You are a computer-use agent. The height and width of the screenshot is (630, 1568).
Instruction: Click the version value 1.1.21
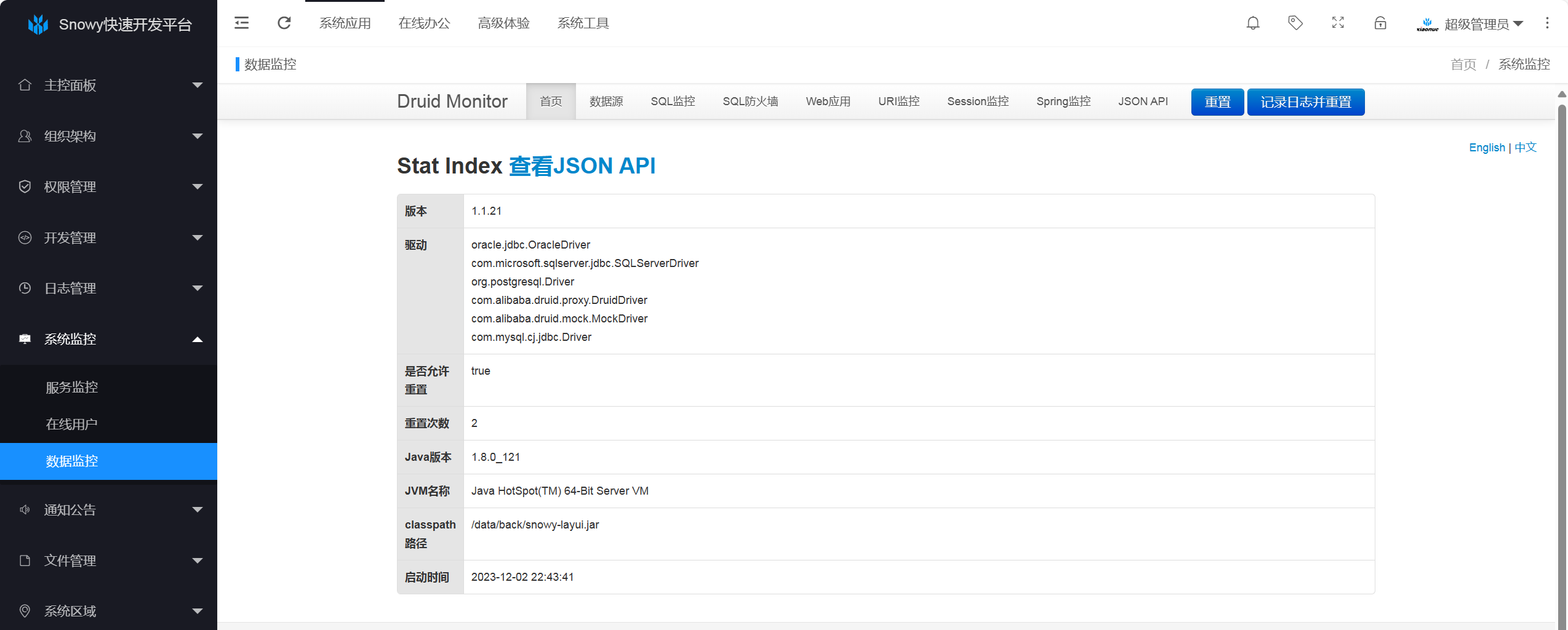486,211
